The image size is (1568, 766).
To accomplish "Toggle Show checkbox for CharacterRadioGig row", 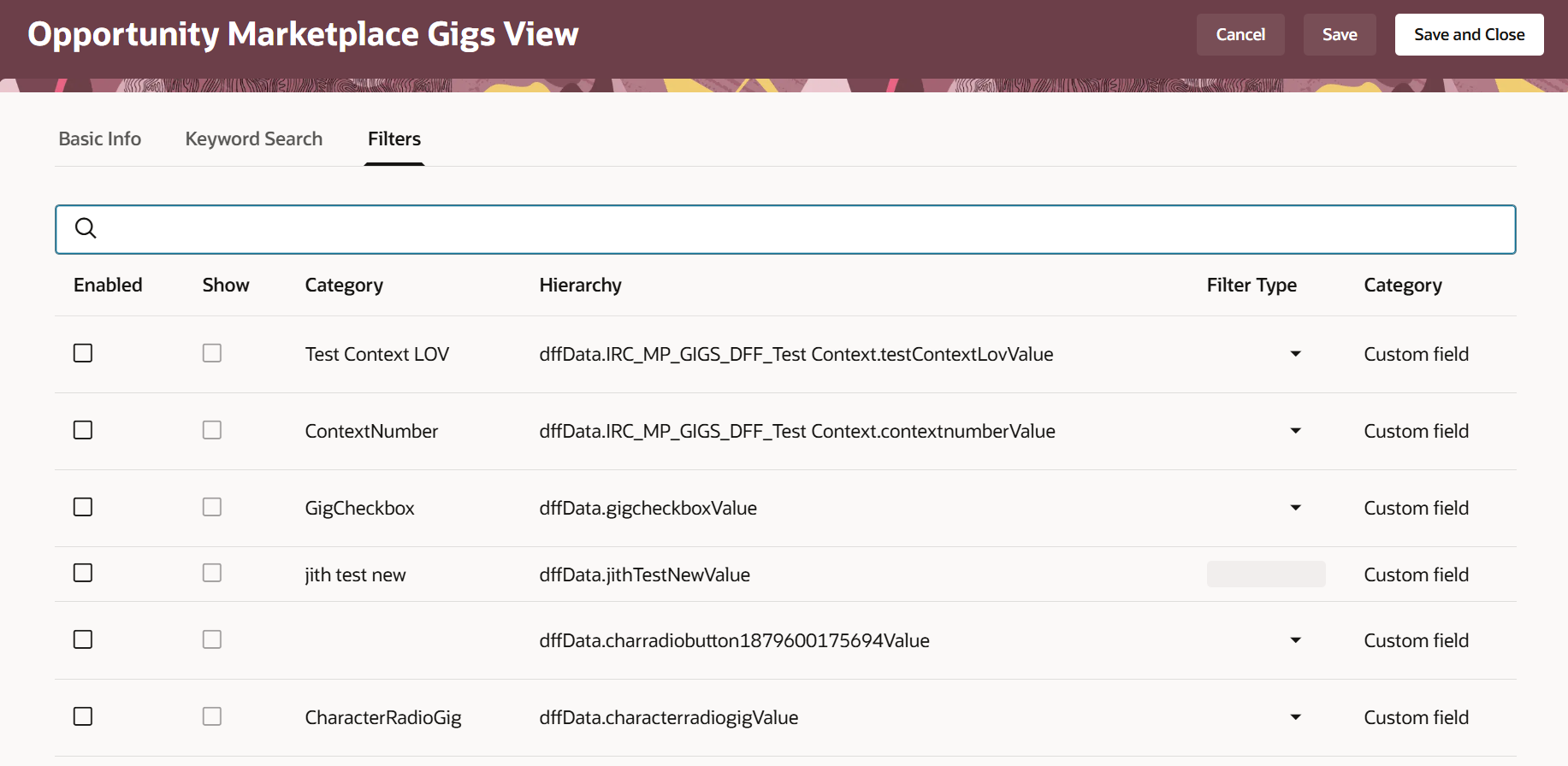I will pos(212,716).
